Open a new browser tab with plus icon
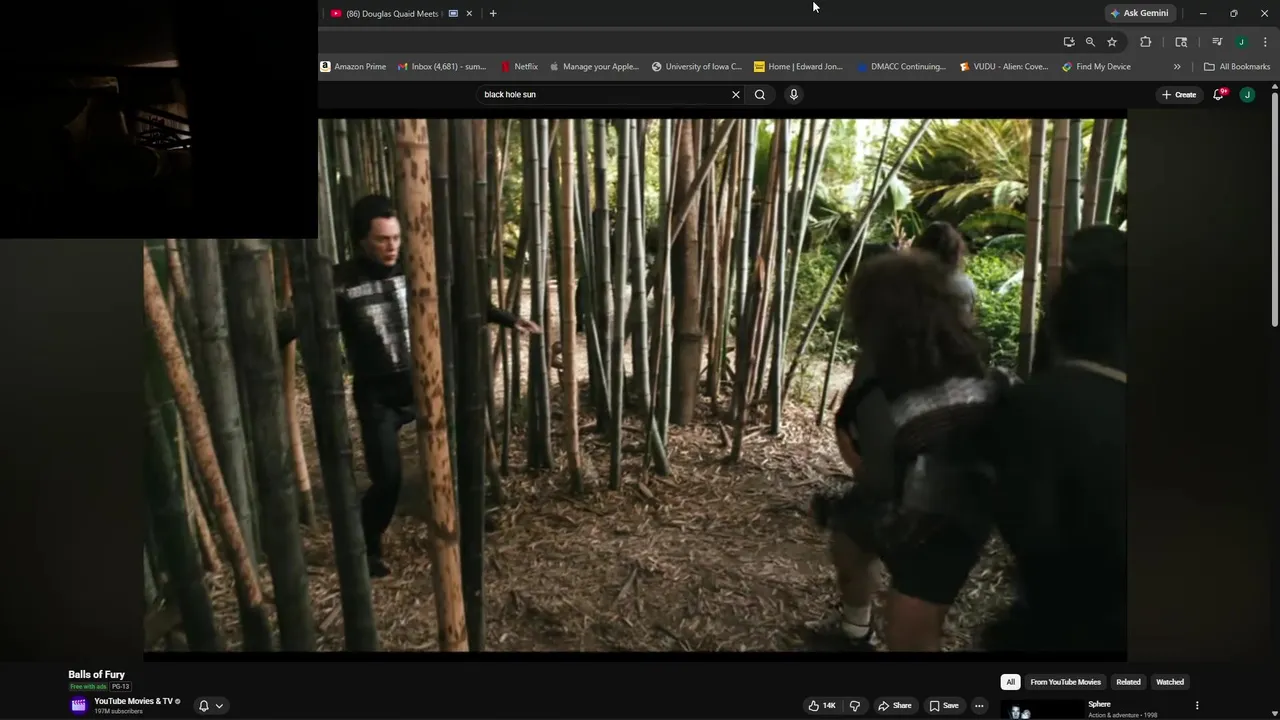 coord(492,13)
